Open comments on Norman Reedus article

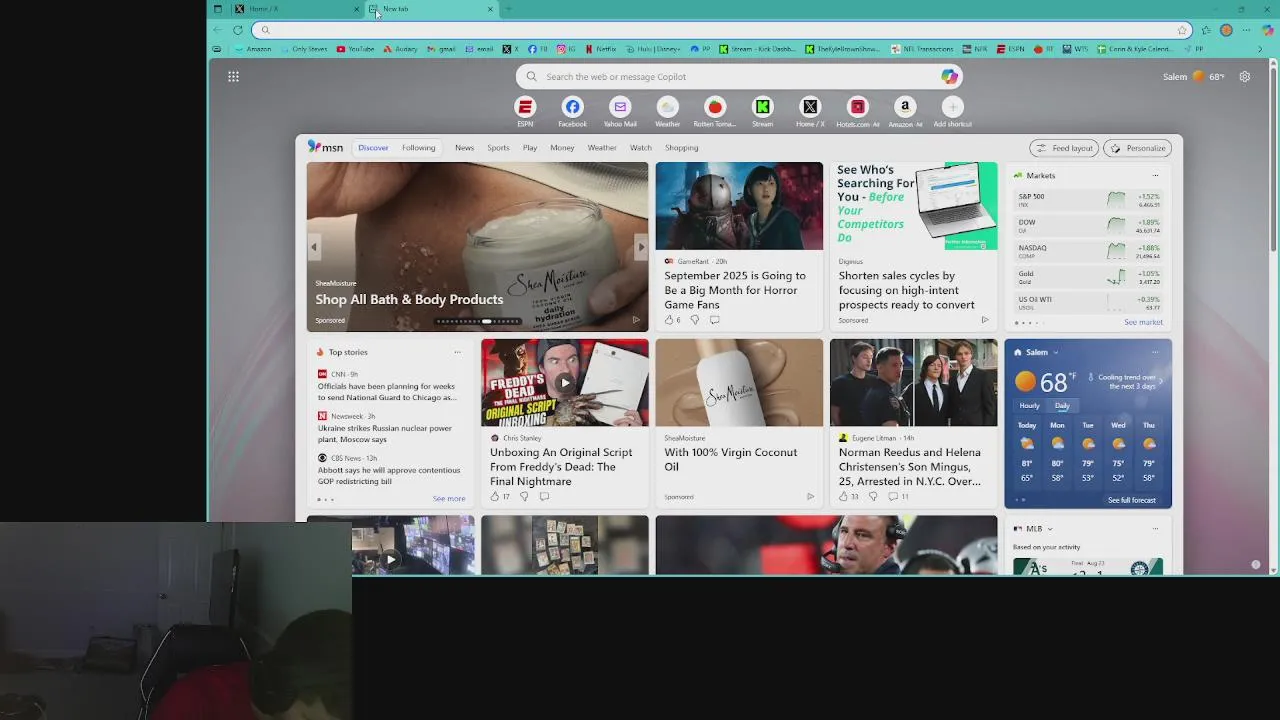coord(898,496)
